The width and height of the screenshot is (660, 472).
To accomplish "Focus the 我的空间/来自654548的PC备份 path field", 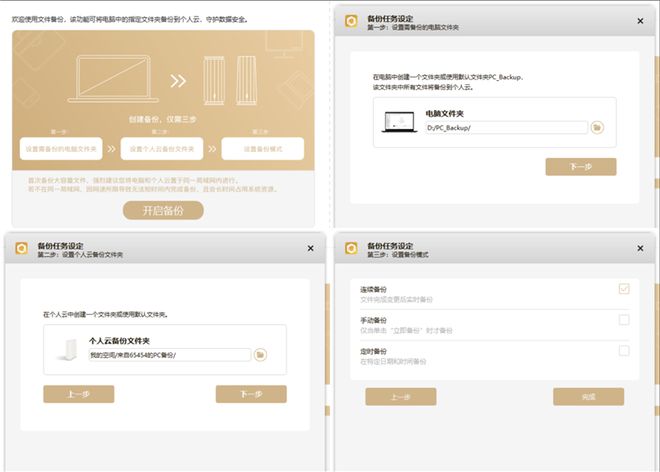I will [168, 354].
